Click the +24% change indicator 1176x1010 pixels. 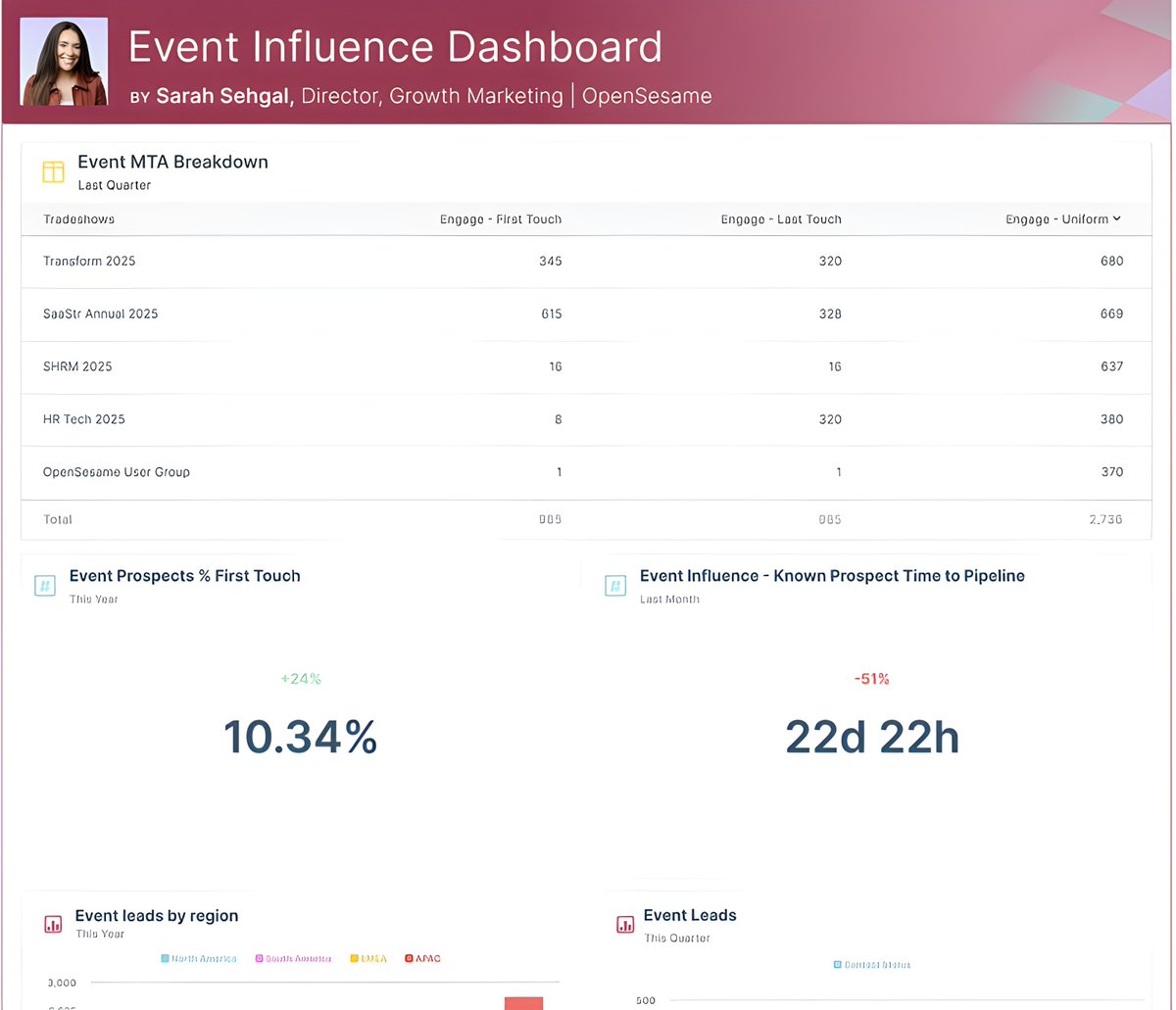click(x=301, y=679)
